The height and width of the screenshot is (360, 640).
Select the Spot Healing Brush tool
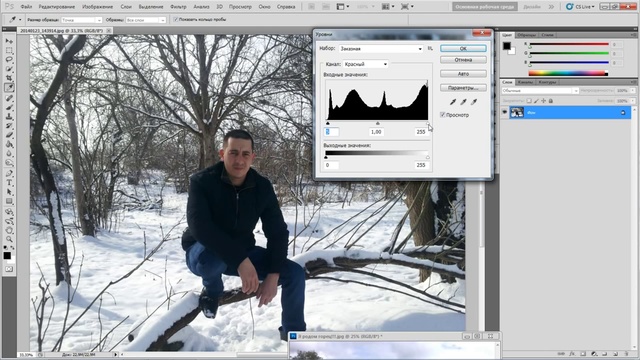point(9,98)
